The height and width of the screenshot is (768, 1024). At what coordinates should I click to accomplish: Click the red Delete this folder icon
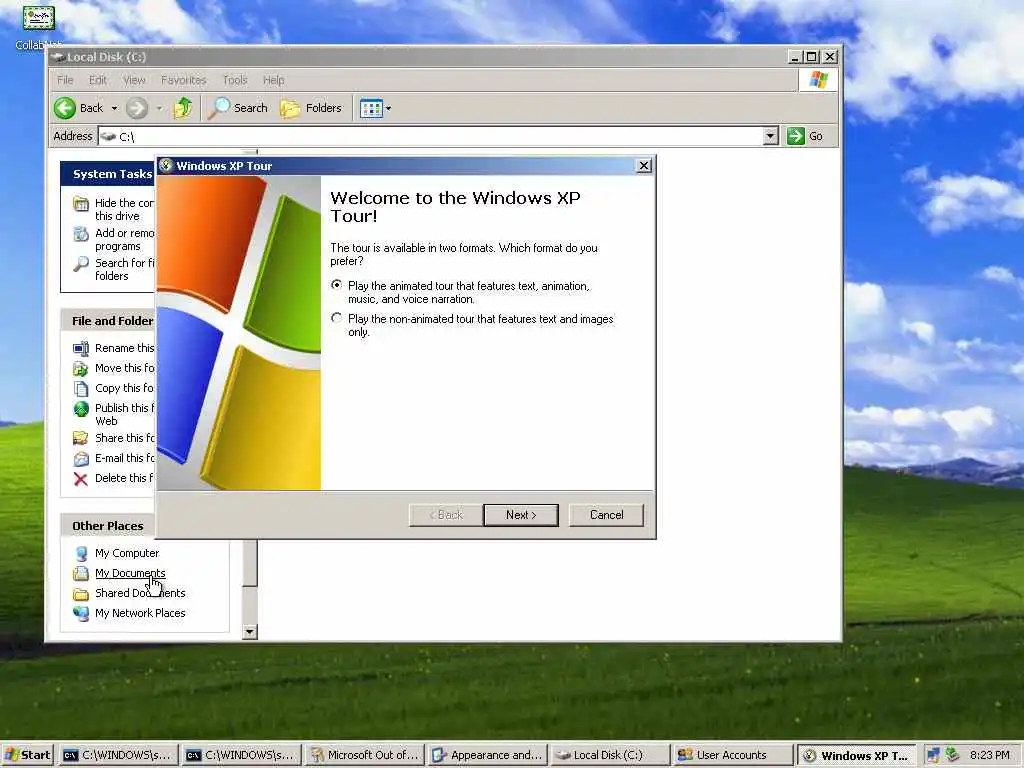tap(81, 479)
